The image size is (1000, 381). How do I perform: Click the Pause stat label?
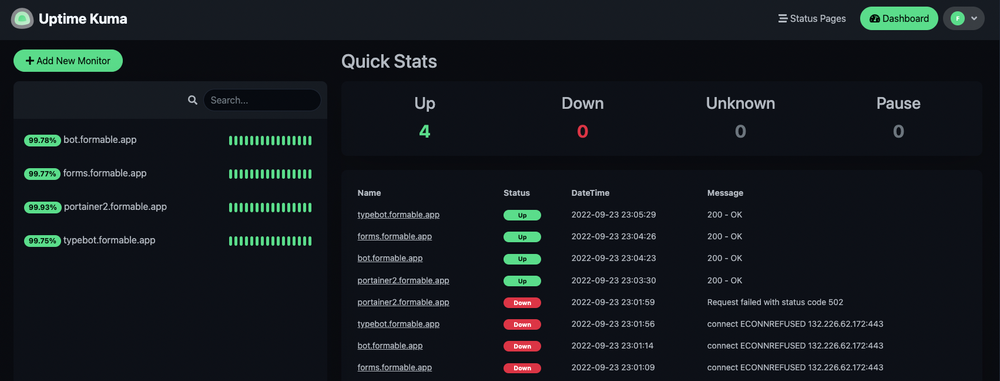(x=898, y=103)
